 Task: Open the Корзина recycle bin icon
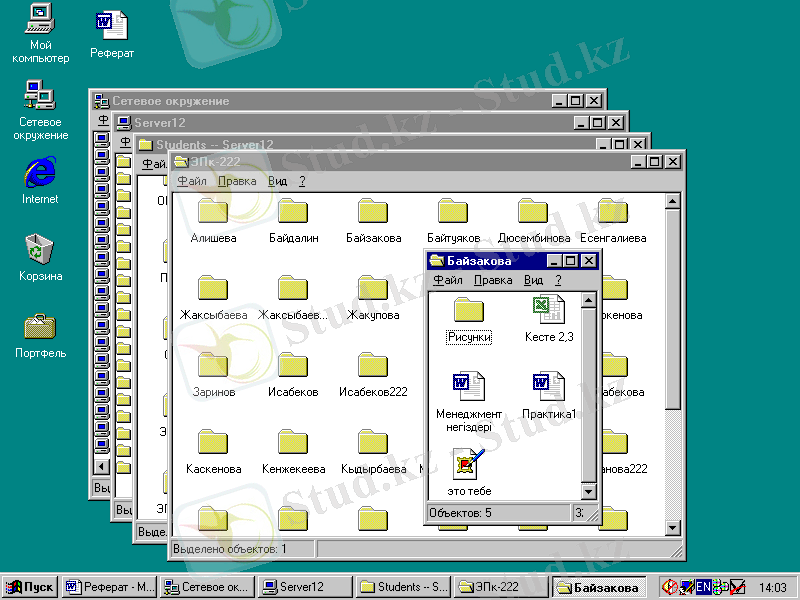pos(40,249)
